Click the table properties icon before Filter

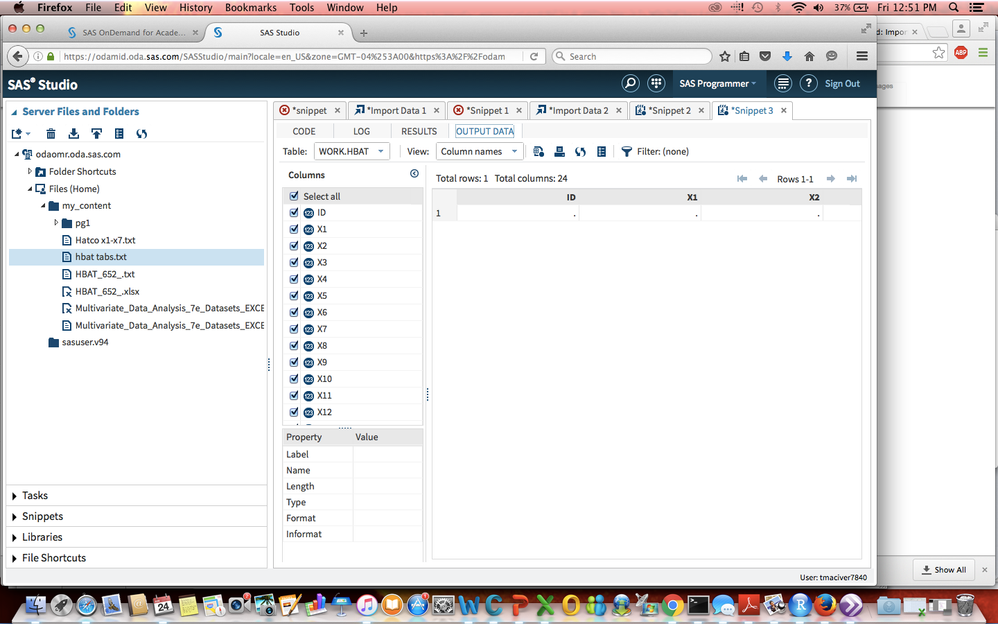(x=601, y=152)
